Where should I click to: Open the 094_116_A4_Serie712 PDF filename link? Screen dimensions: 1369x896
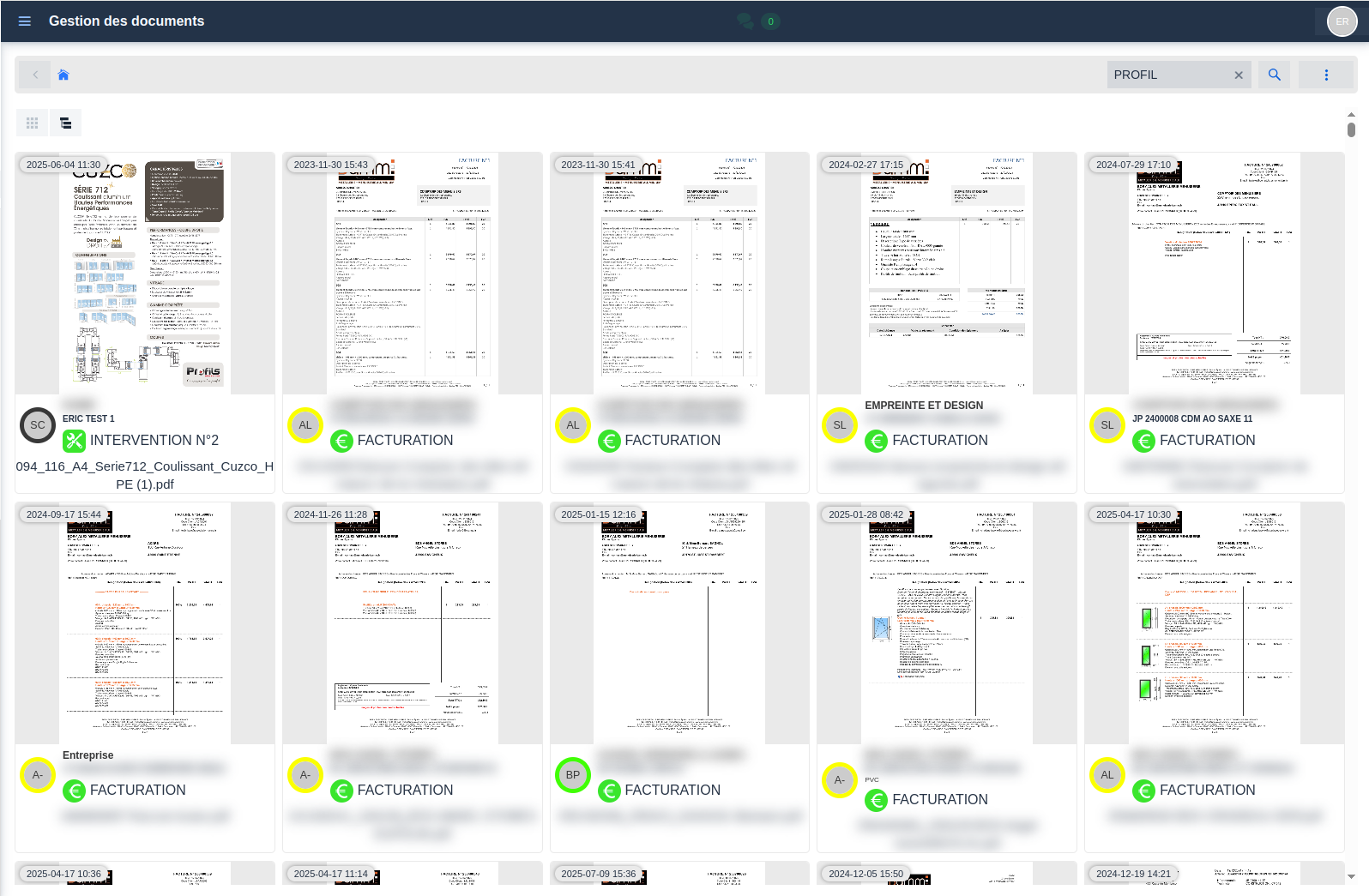[145, 475]
